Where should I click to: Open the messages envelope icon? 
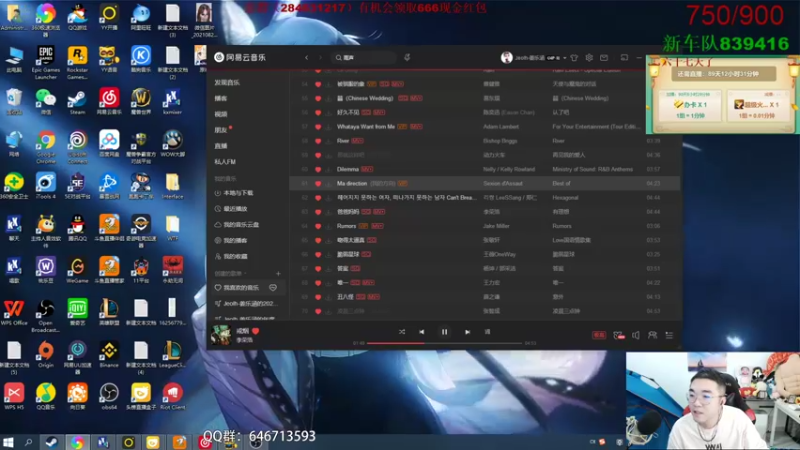(604, 58)
